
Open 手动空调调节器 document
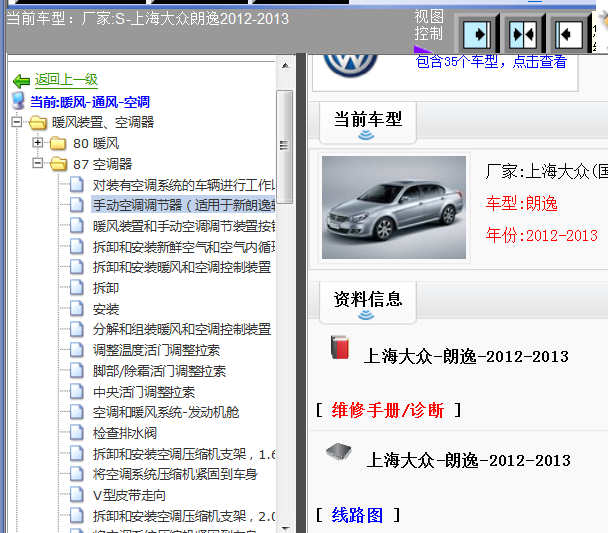pyautogui.click(x=183, y=205)
